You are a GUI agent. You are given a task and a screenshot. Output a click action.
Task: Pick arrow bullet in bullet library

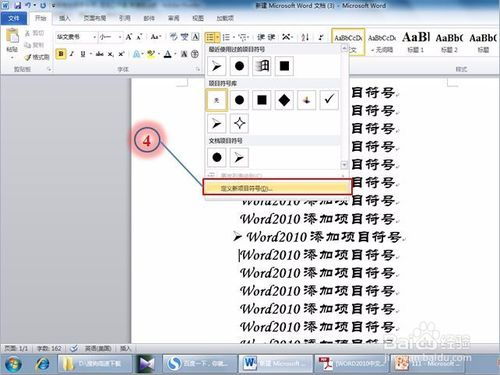(216, 124)
